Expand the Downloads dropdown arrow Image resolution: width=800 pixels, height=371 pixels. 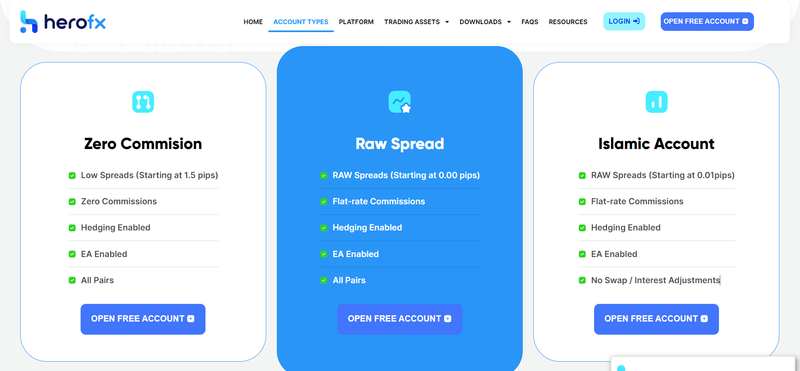pos(509,22)
